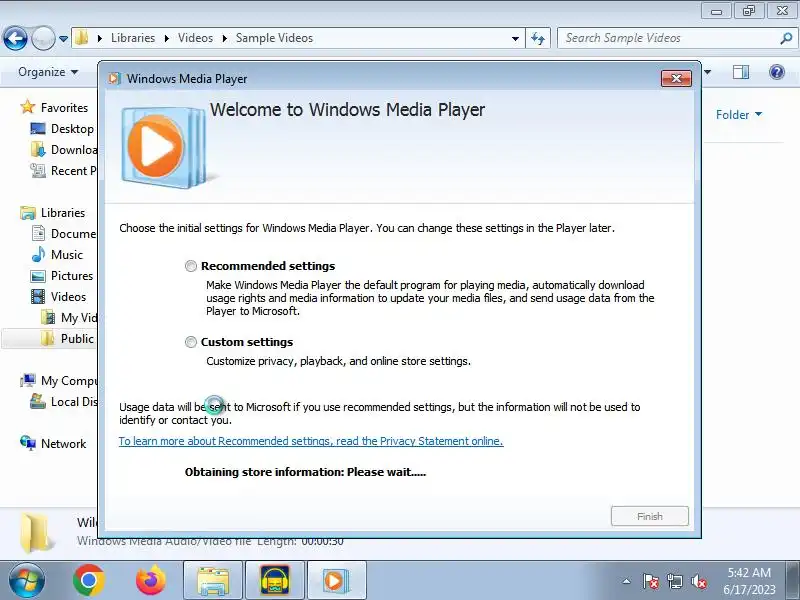800x600 pixels.
Task: Click the search magnifier icon
Action: (x=786, y=38)
